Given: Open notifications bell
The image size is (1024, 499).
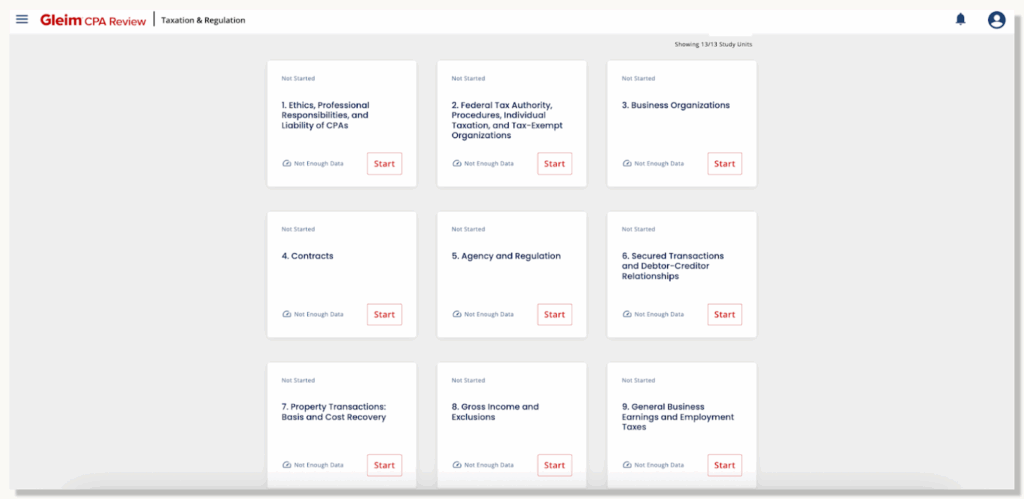Looking at the screenshot, I should [960, 20].
